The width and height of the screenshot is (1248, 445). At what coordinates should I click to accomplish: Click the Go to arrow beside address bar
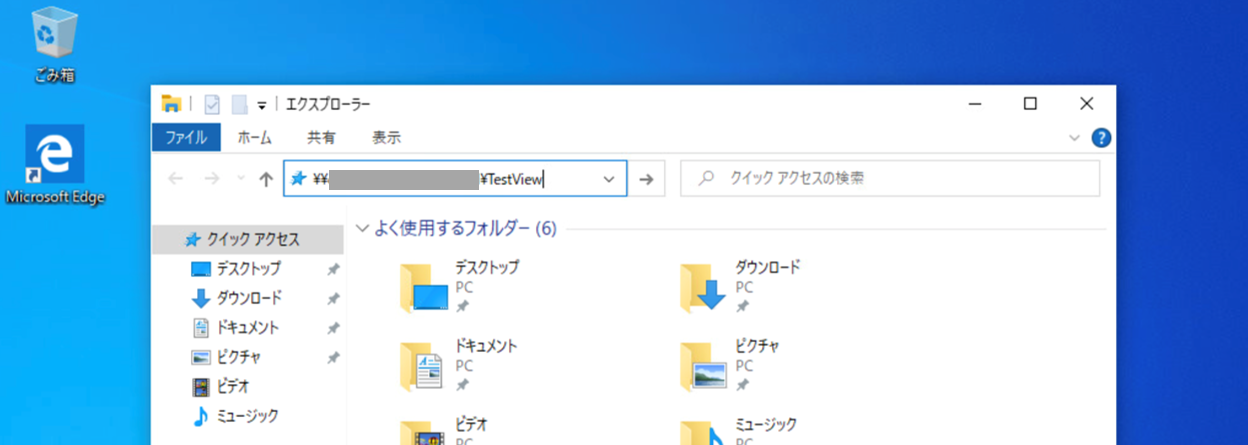(646, 179)
